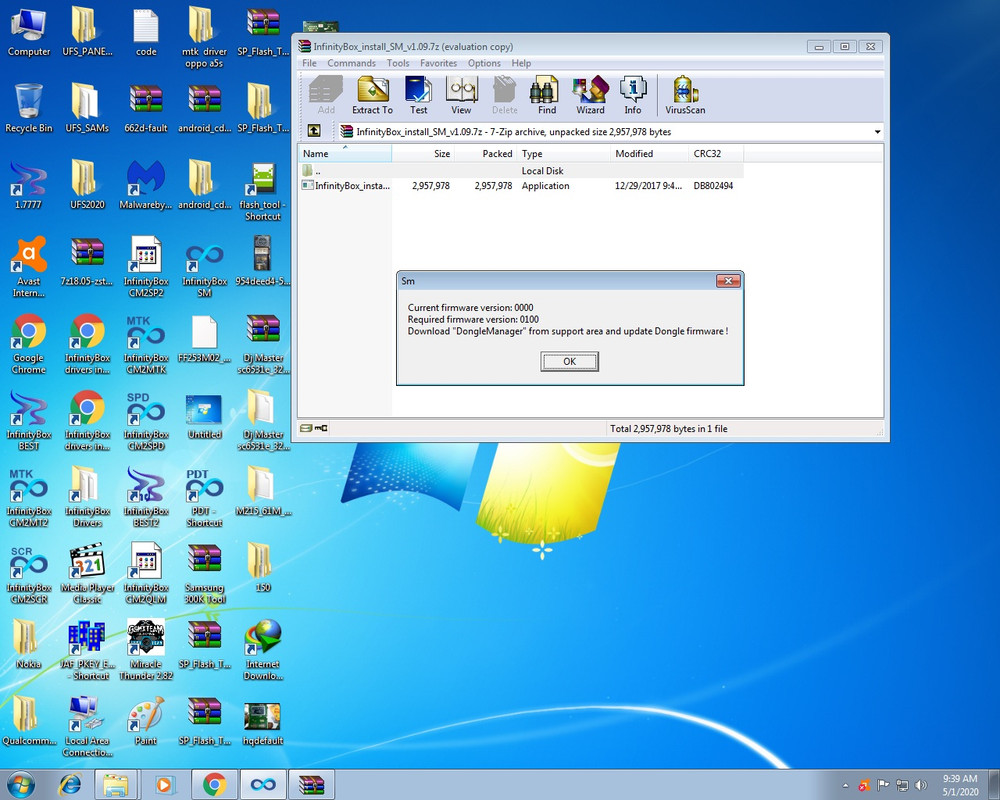Click the status bar drive key icon

point(314,428)
